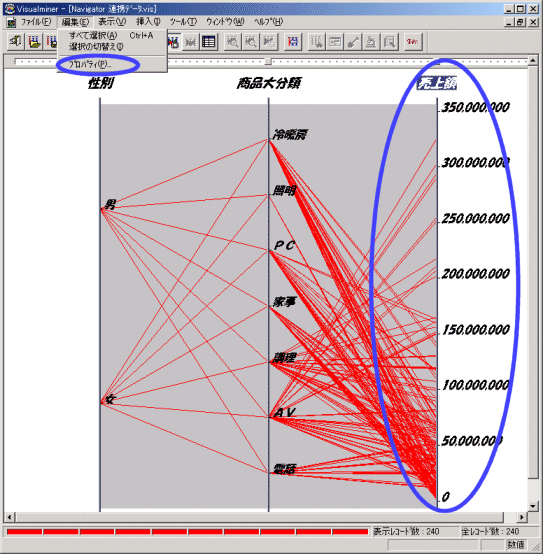Click the 200,000,000 scale value
Image resolution: width=543 pixels, height=554 pixels.
point(476,274)
